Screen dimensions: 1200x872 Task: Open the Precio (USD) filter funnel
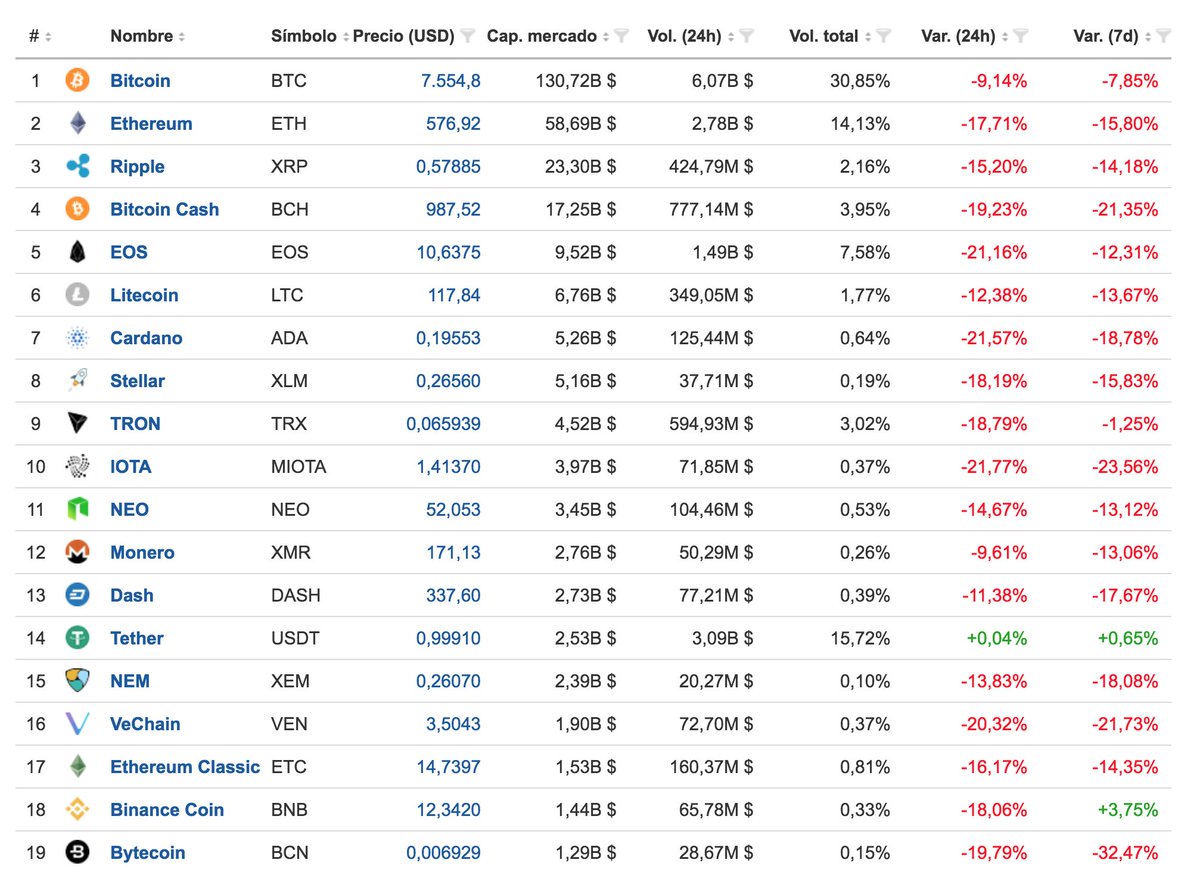(468, 36)
